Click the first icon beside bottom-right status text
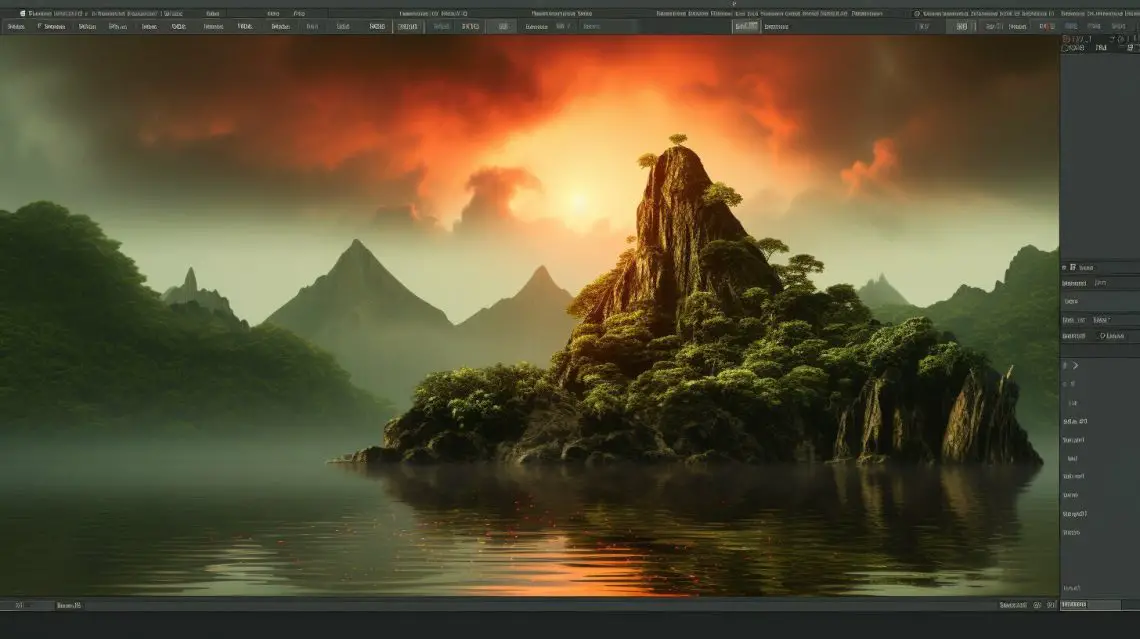This screenshot has height=639, width=1140. (x=1037, y=605)
